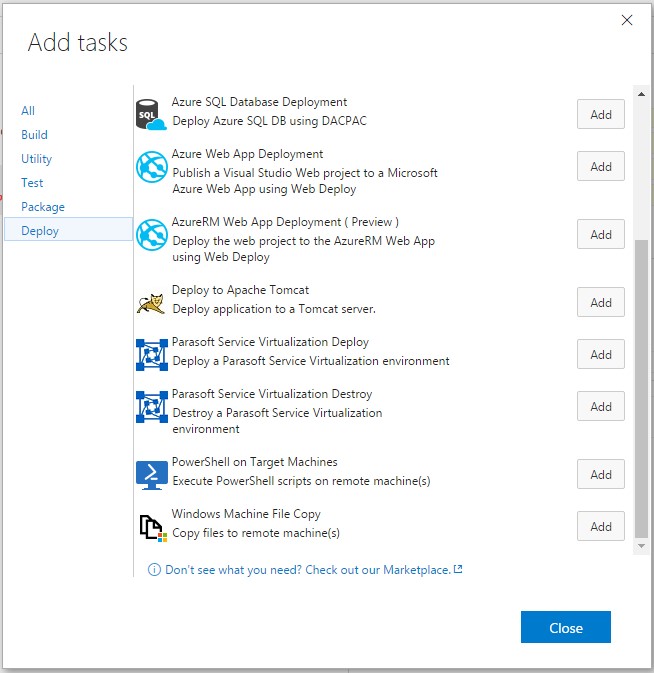
Task: Click 'Copy files to remote machine(s)' description
Action: coord(256,533)
